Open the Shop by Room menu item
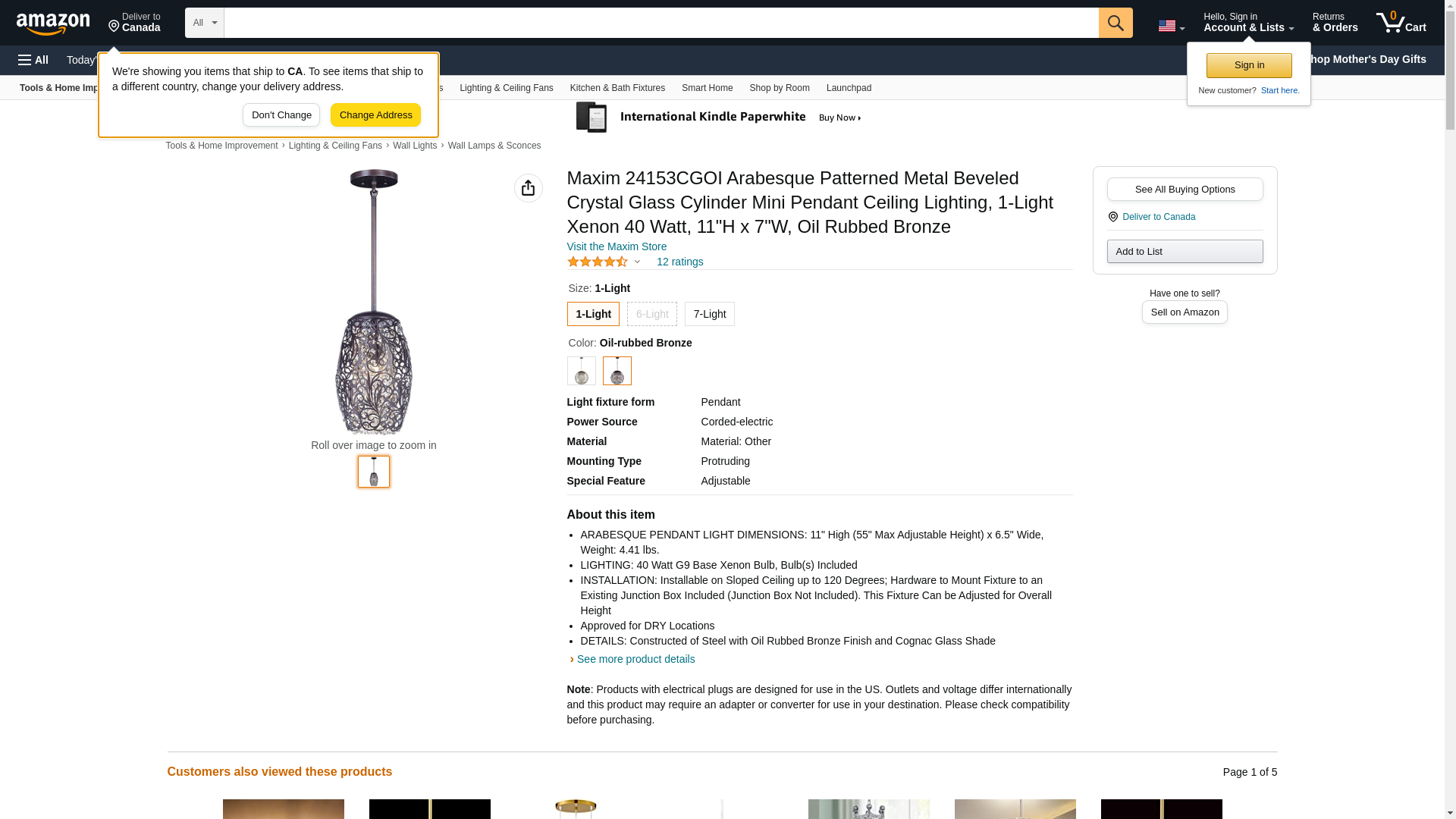This screenshot has width=1456, height=819. [x=779, y=88]
